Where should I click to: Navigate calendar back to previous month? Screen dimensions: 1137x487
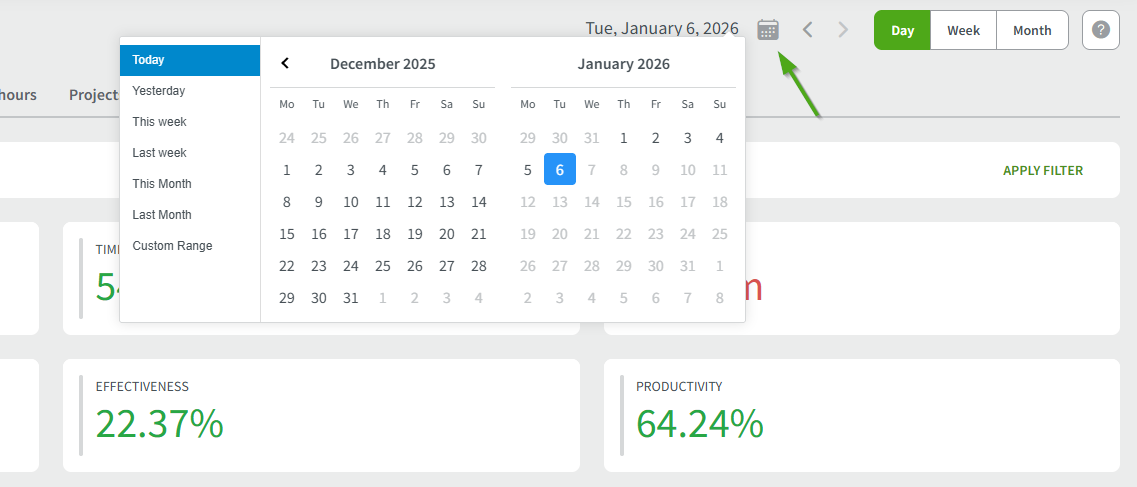[285, 64]
